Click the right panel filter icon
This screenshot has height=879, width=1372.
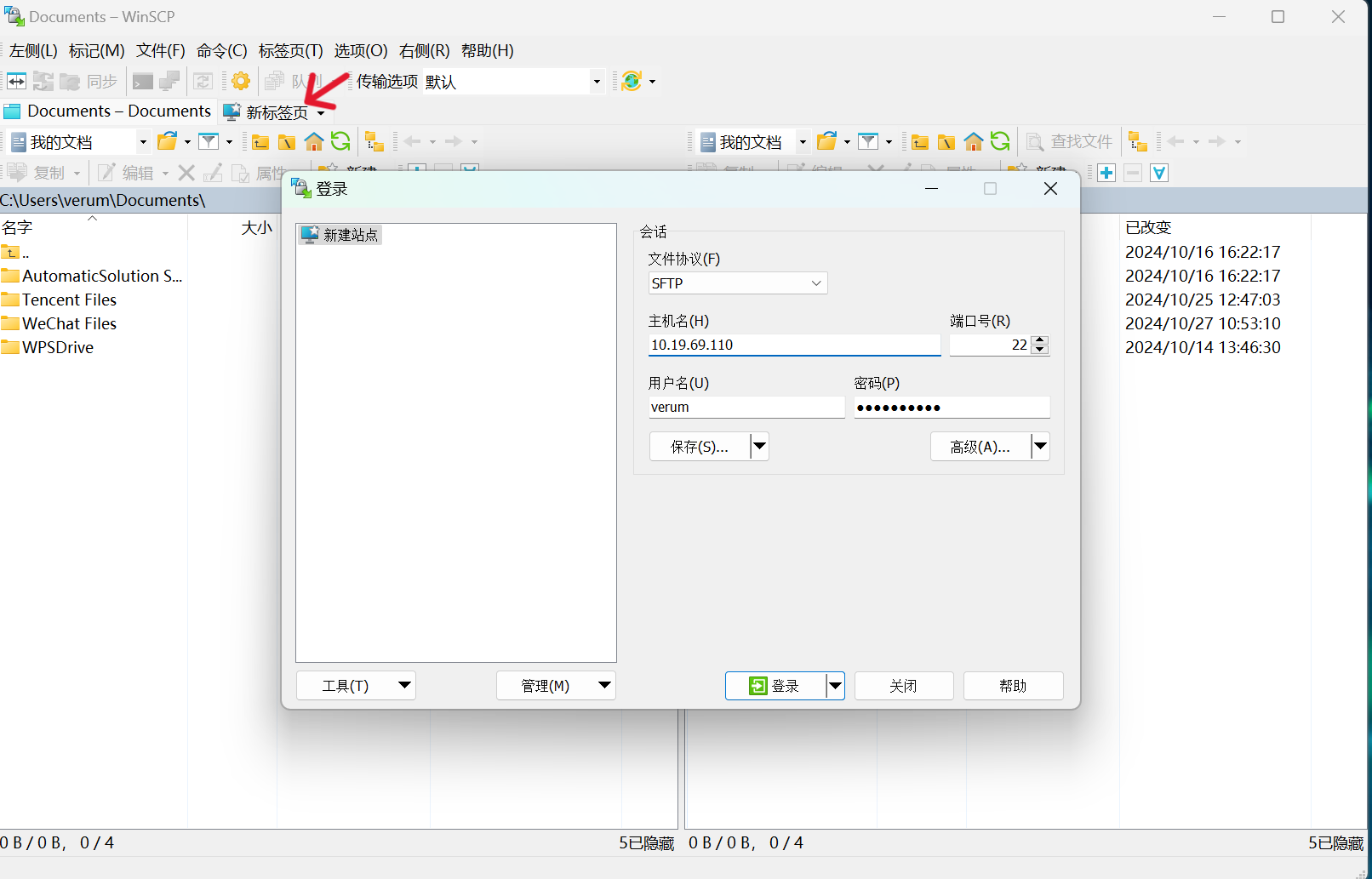coord(868,141)
